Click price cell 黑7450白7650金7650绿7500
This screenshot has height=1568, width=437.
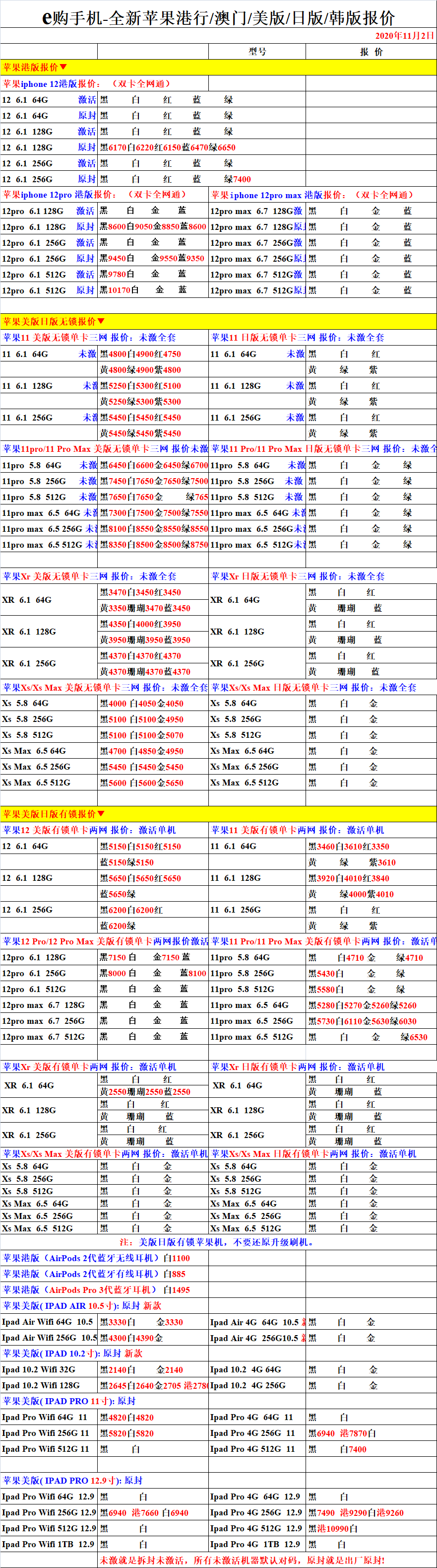[153, 481]
